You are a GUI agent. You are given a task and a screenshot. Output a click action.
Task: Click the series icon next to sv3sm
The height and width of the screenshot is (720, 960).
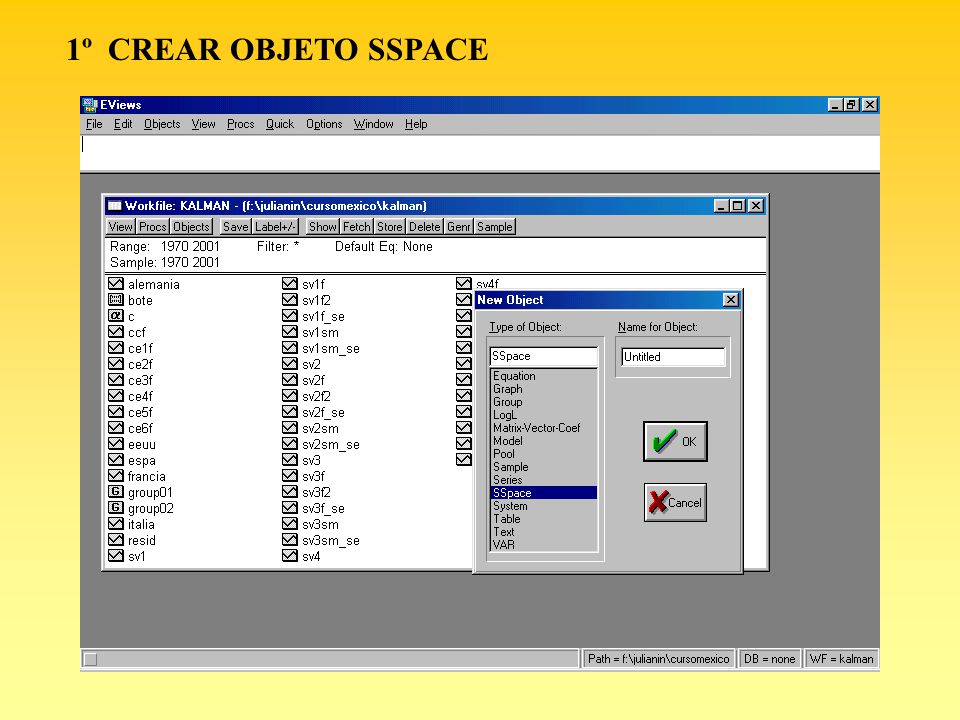(x=290, y=523)
